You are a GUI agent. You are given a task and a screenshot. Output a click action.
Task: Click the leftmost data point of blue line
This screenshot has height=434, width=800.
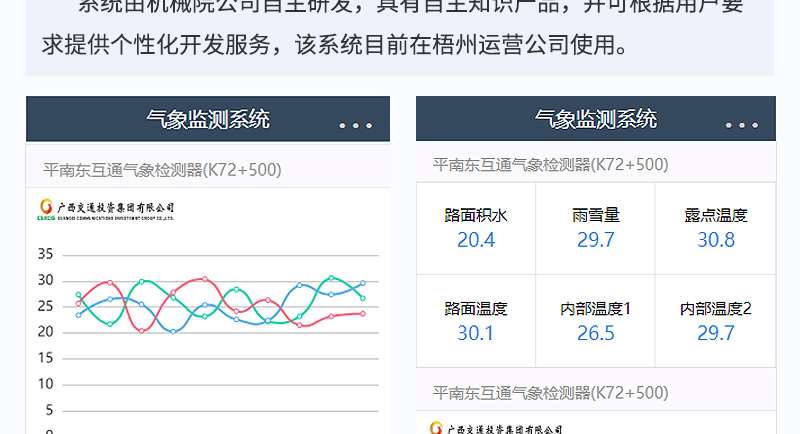78,315
